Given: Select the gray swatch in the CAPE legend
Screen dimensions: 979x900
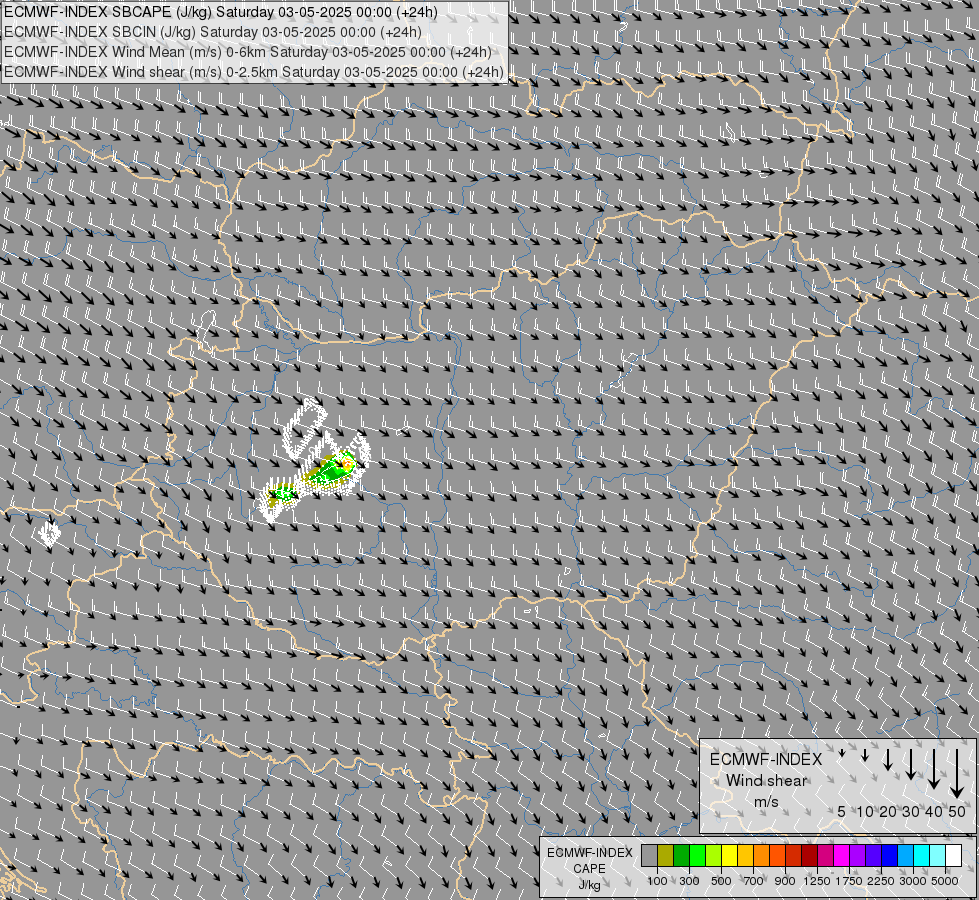Looking at the screenshot, I should (x=650, y=856).
